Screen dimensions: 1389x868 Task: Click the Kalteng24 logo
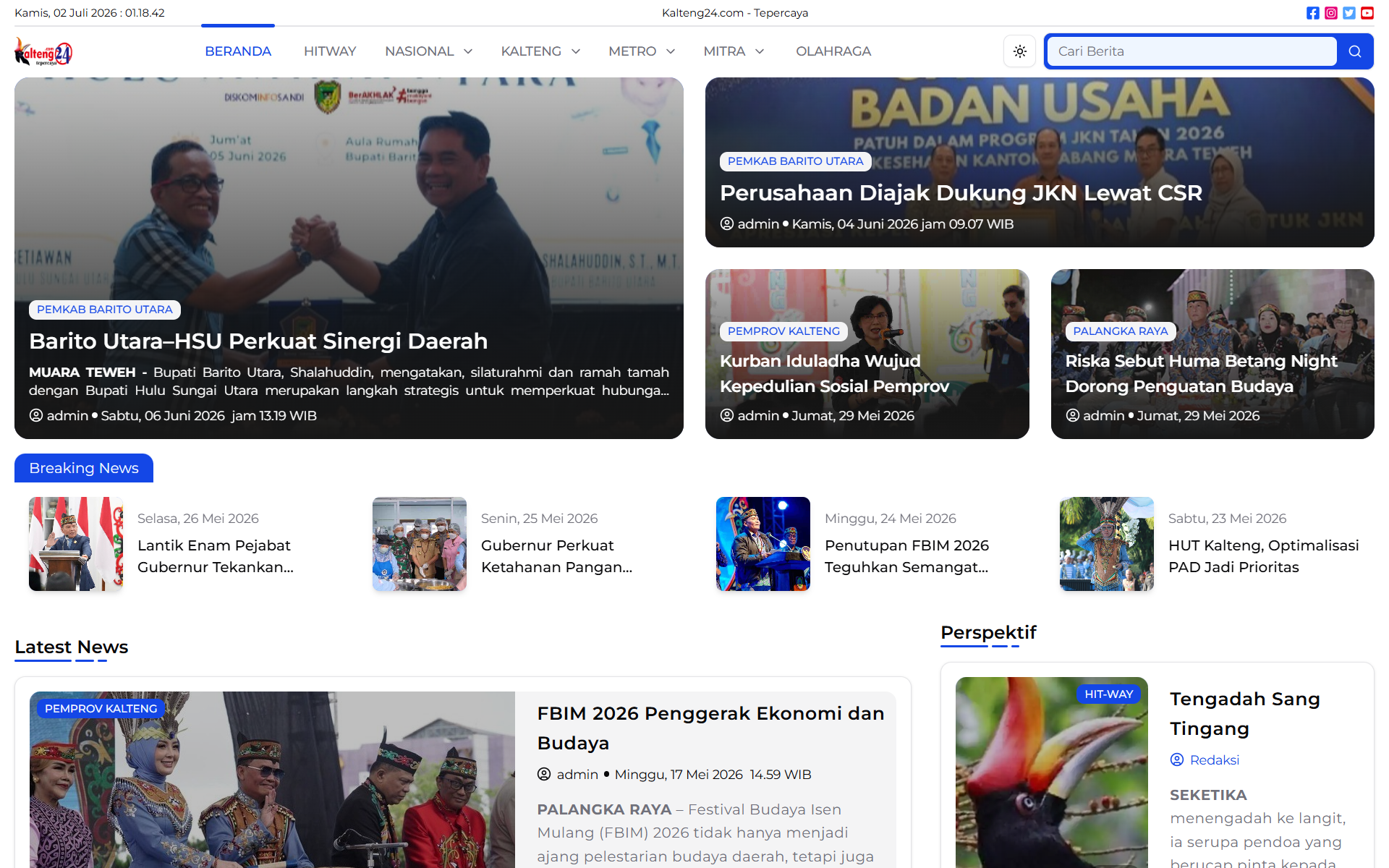(43, 51)
